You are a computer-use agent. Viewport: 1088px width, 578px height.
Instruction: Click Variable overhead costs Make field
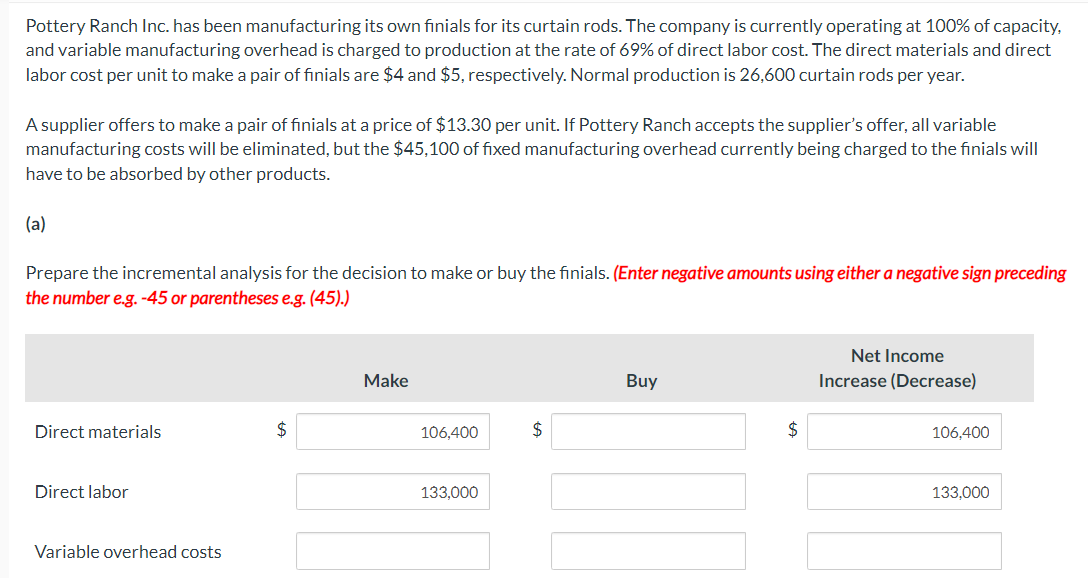pyautogui.click(x=392, y=551)
